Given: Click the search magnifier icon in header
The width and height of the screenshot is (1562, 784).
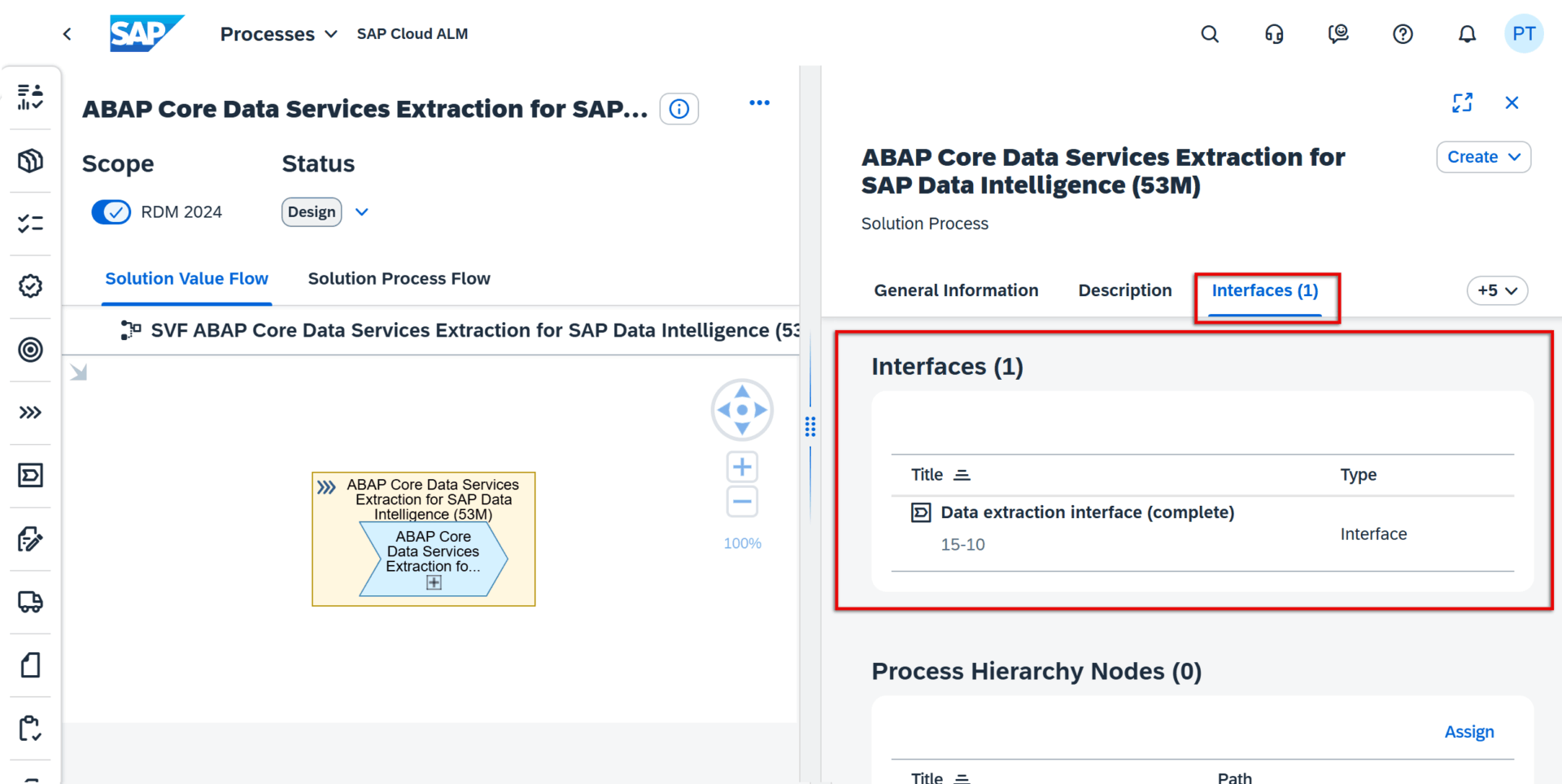Looking at the screenshot, I should (x=1210, y=34).
